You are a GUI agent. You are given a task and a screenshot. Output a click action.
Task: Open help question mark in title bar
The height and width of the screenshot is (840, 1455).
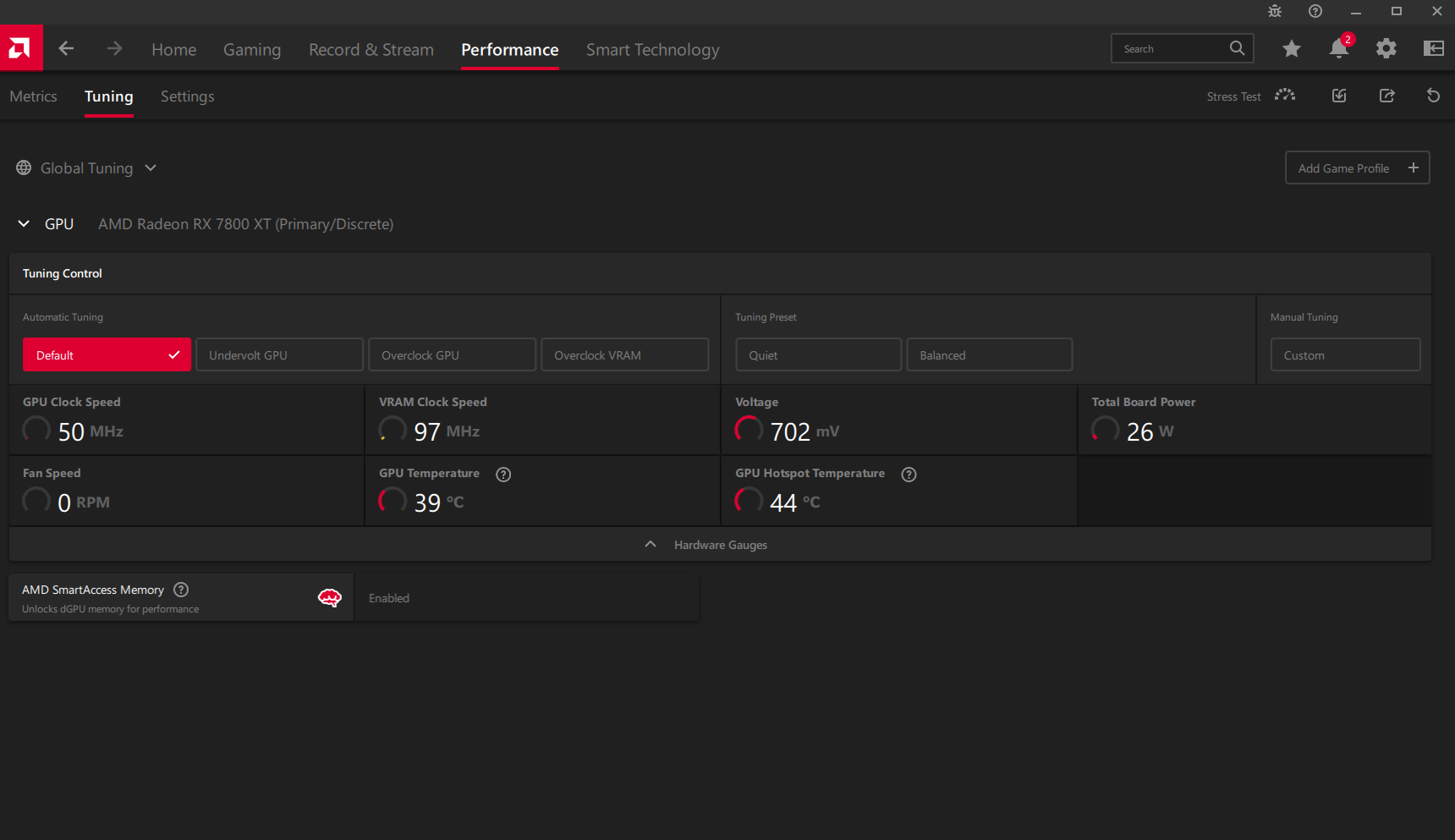(1315, 11)
